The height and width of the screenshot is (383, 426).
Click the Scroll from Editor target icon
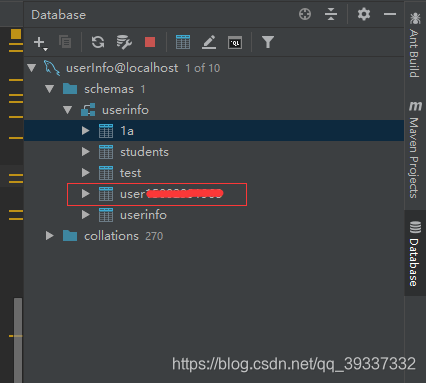click(x=305, y=14)
